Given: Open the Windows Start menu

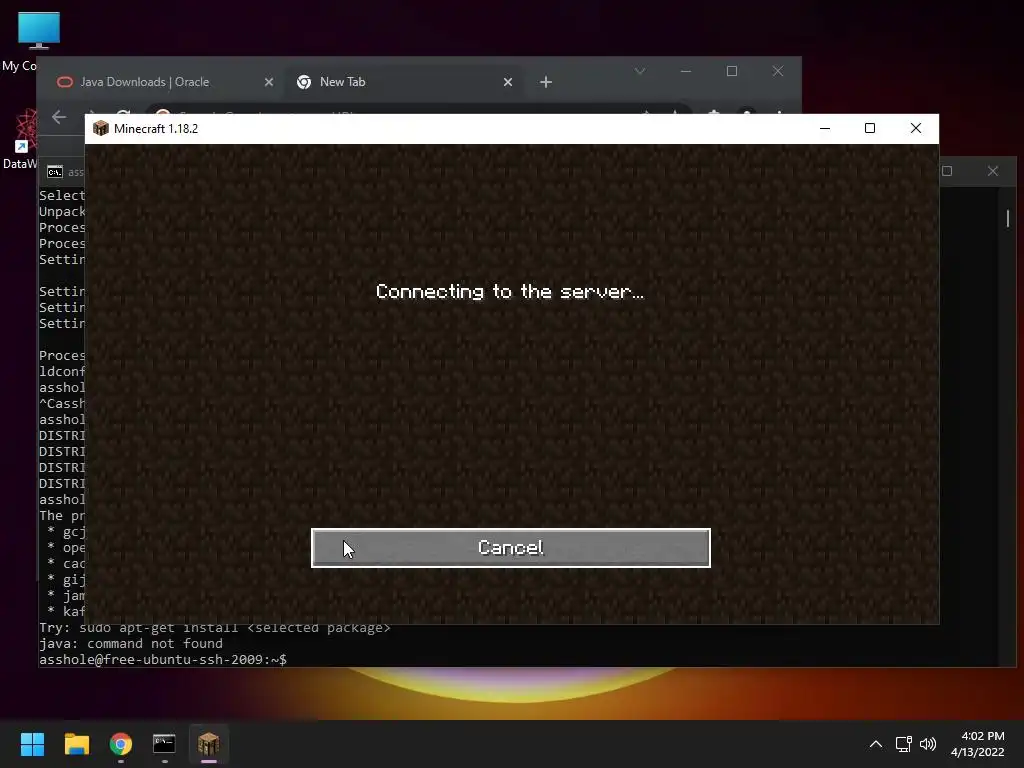Looking at the screenshot, I should [32, 744].
